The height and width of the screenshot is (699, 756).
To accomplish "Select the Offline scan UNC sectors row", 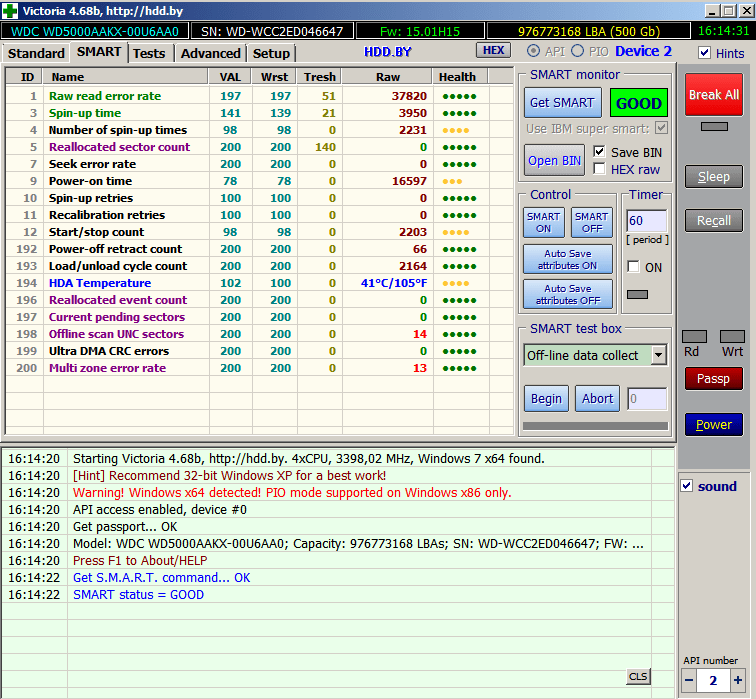I will click(x=259, y=334).
